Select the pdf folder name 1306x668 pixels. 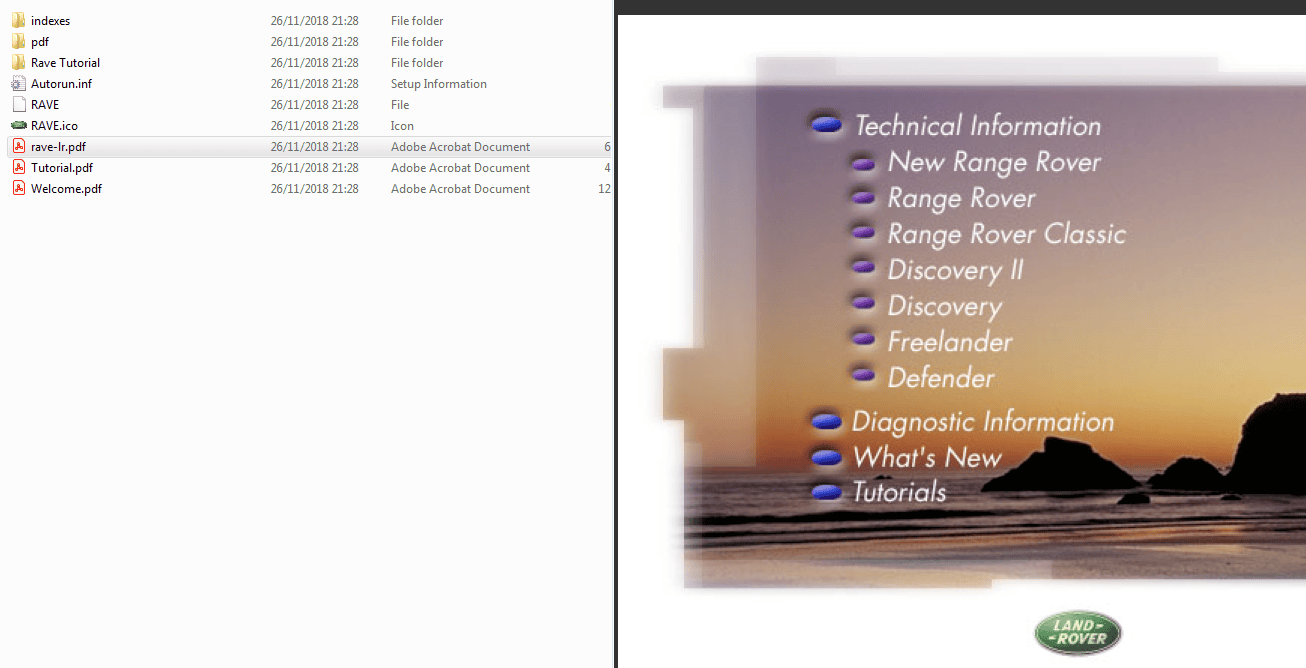tap(40, 42)
